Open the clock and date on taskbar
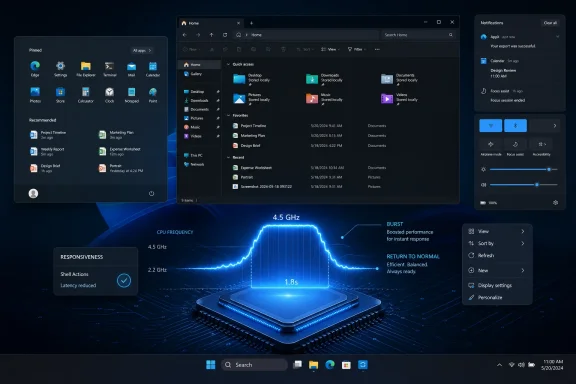 [x=552, y=365]
